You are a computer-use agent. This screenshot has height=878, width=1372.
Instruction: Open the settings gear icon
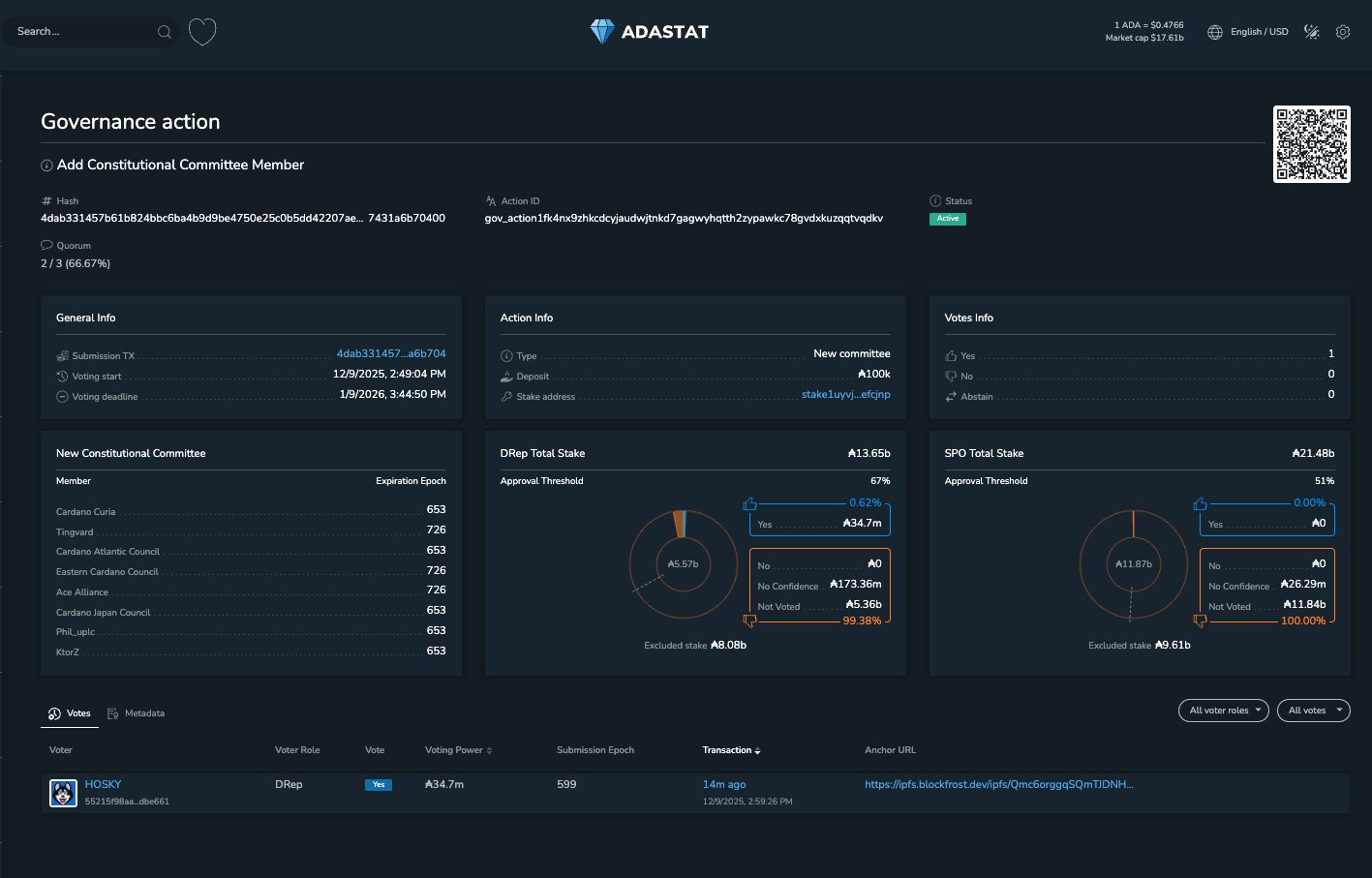tap(1343, 32)
